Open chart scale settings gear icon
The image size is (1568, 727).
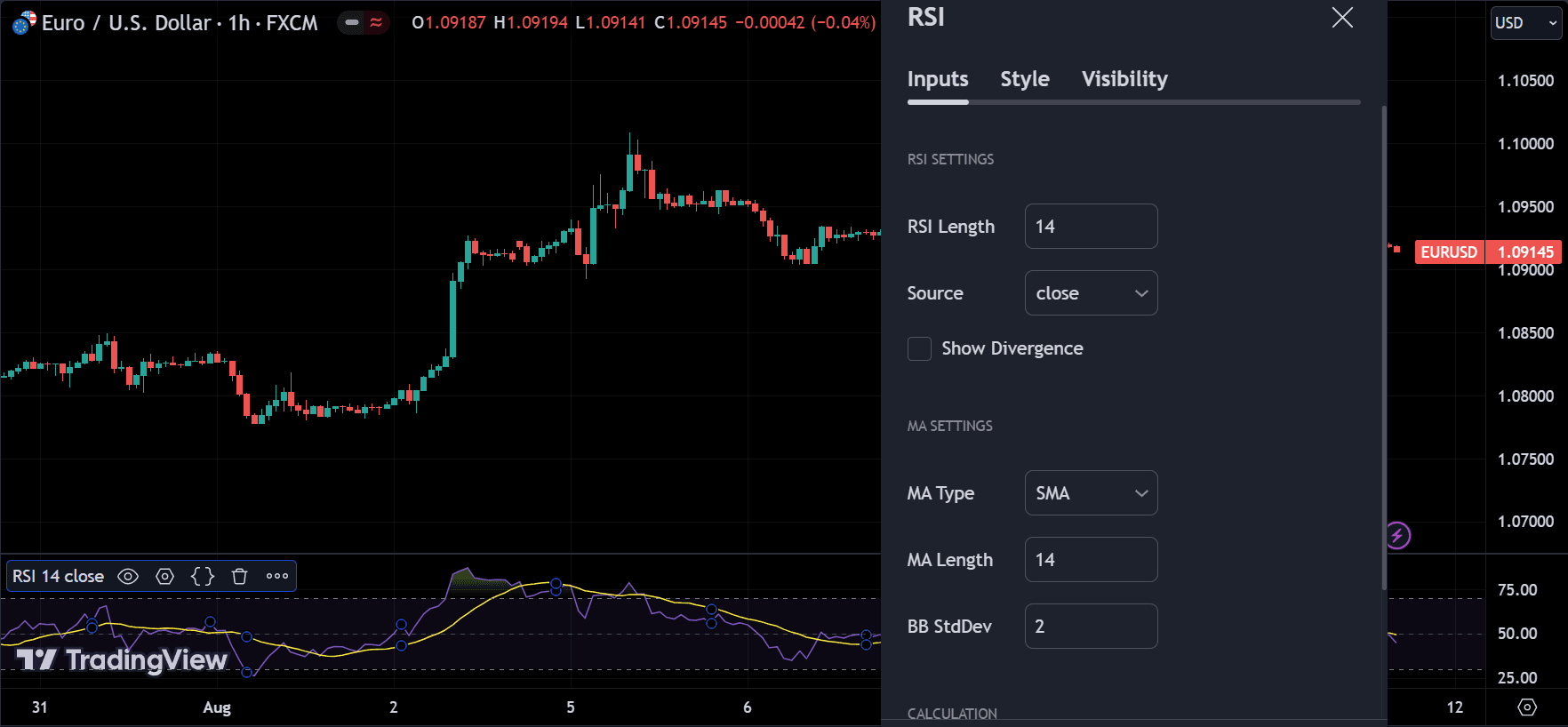[x=1526, y=707]
